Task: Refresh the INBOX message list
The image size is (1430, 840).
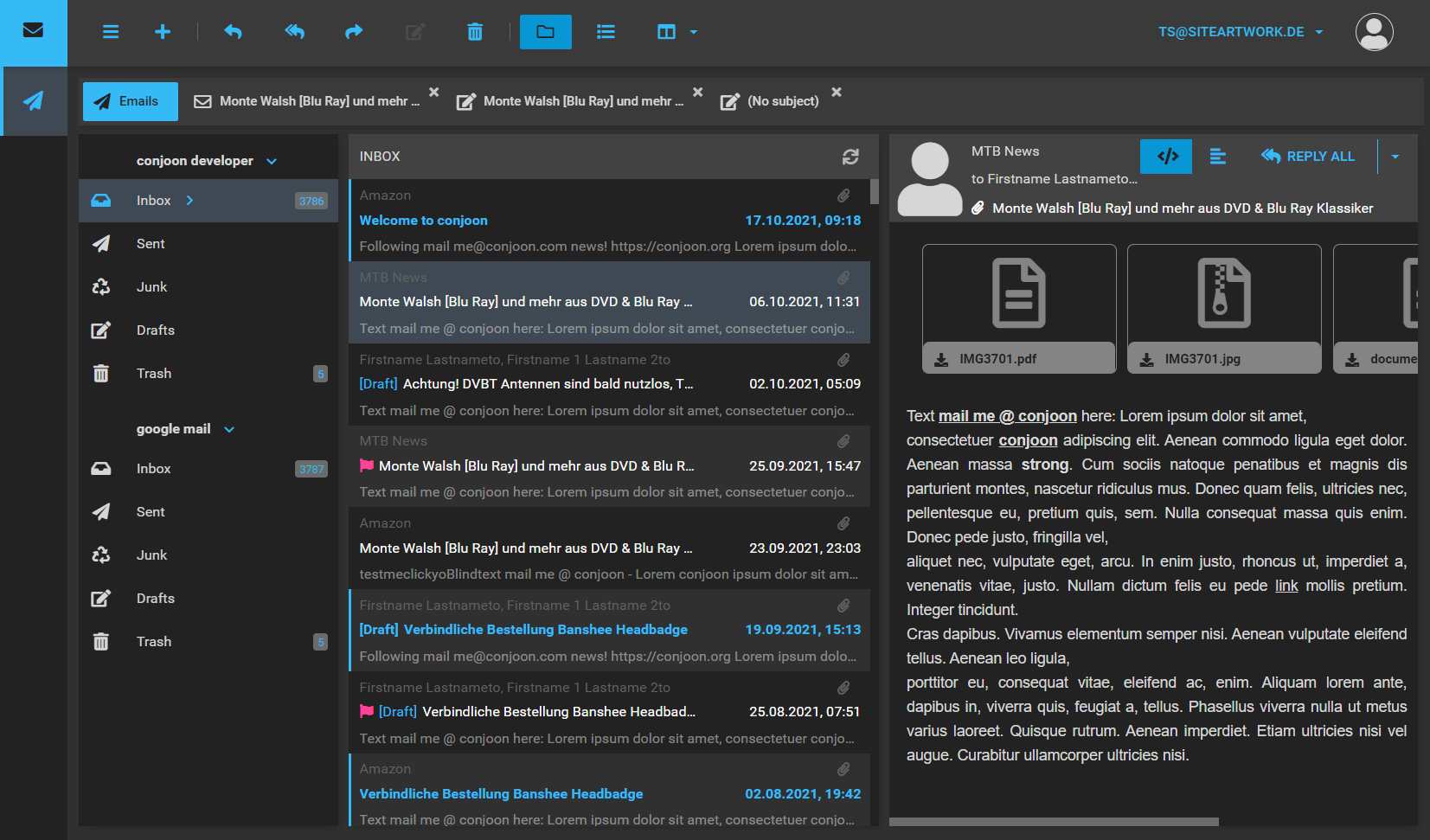Action: (850, 157)
